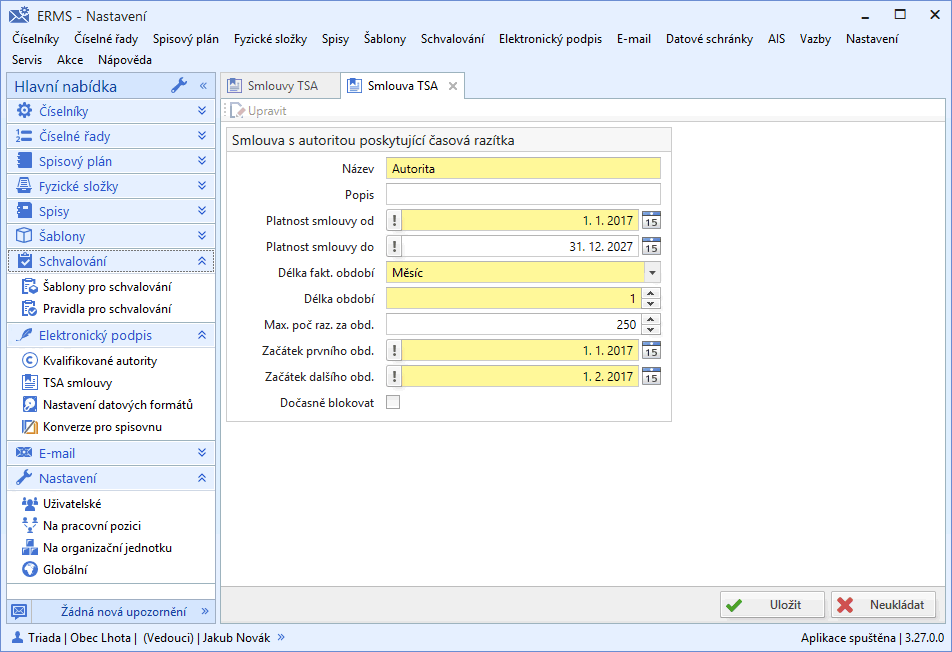The width and height of the screenshot is (952, 652).
Task: Increase the Délka období value
Action: pos(651,293)
